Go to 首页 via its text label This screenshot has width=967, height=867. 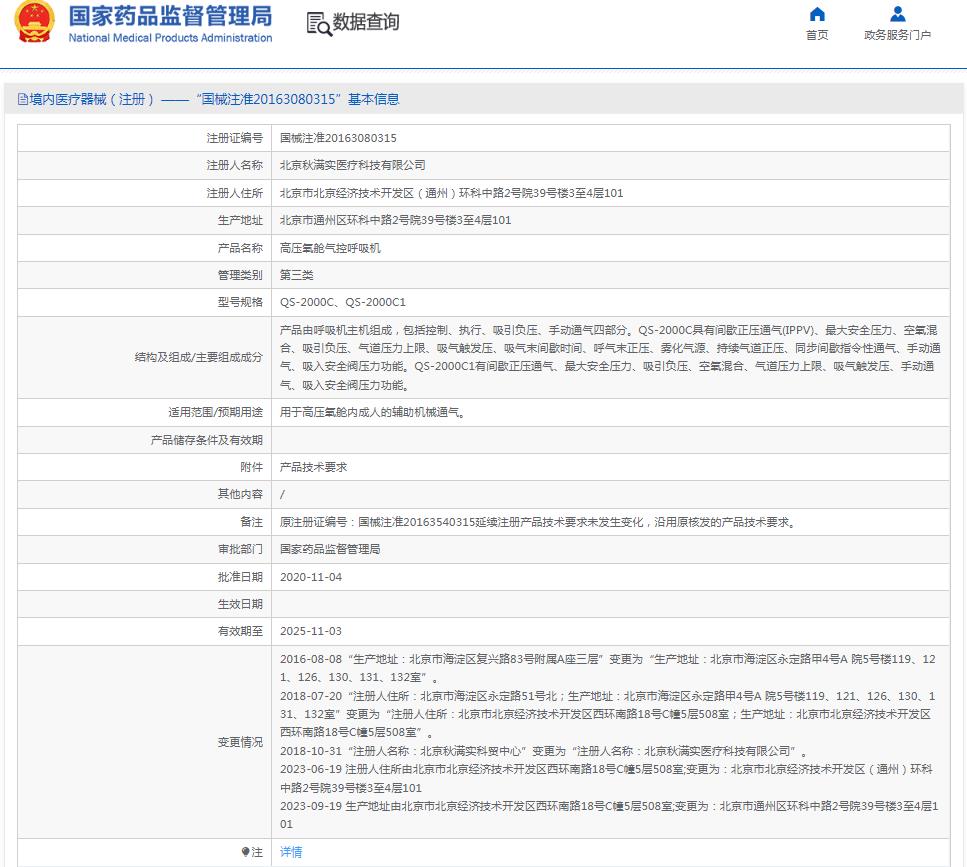pos(817,35)
